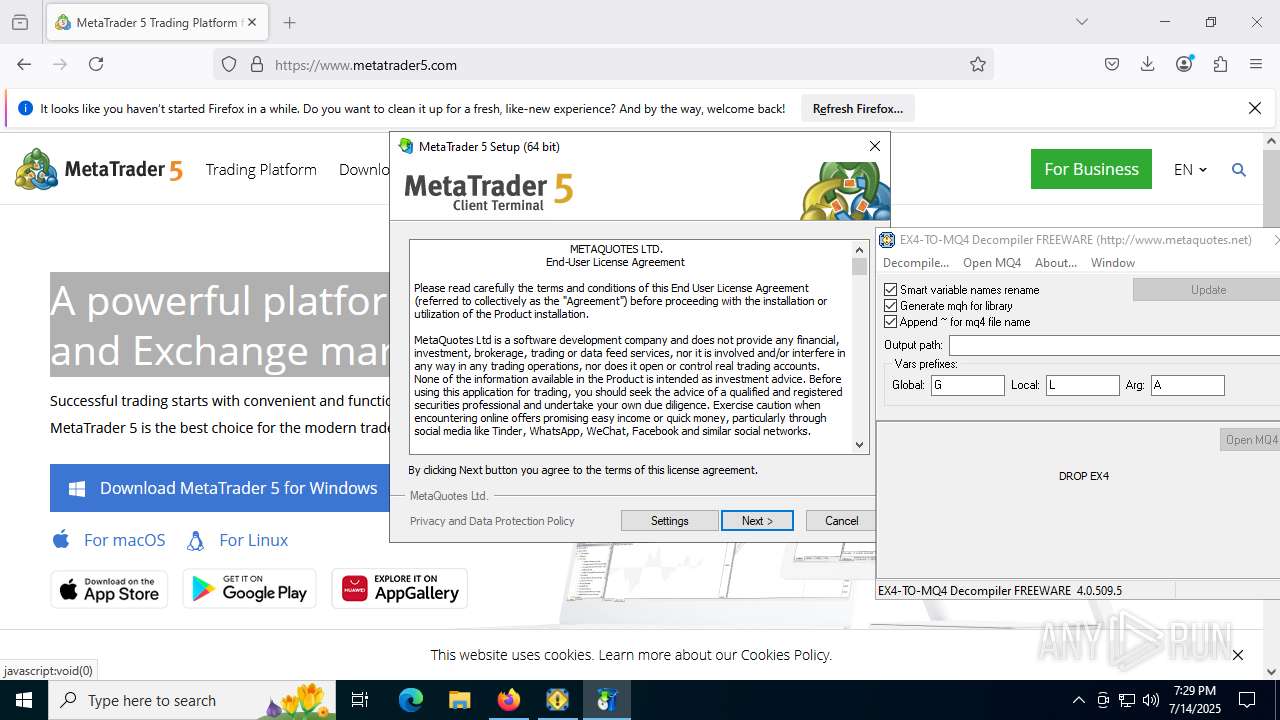The height and width of the screenshot is (720, 1280).
Task: Open Firefox hamburger application menu
Action: pos(1256,64)
